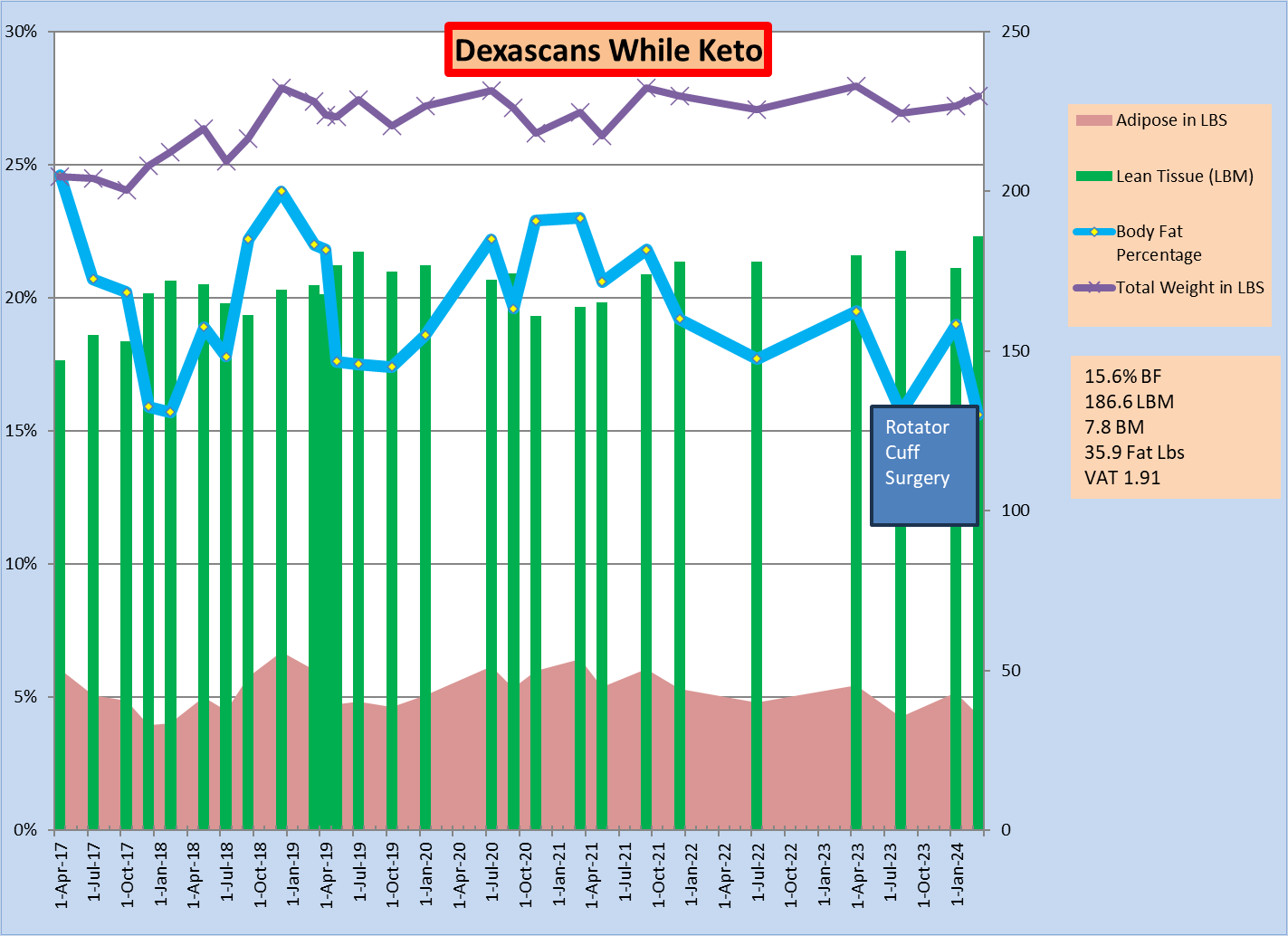Click the "VAT 1.91" stat line
The width and height of the screenshot is (1288, 936).
tap(1122, 478)
